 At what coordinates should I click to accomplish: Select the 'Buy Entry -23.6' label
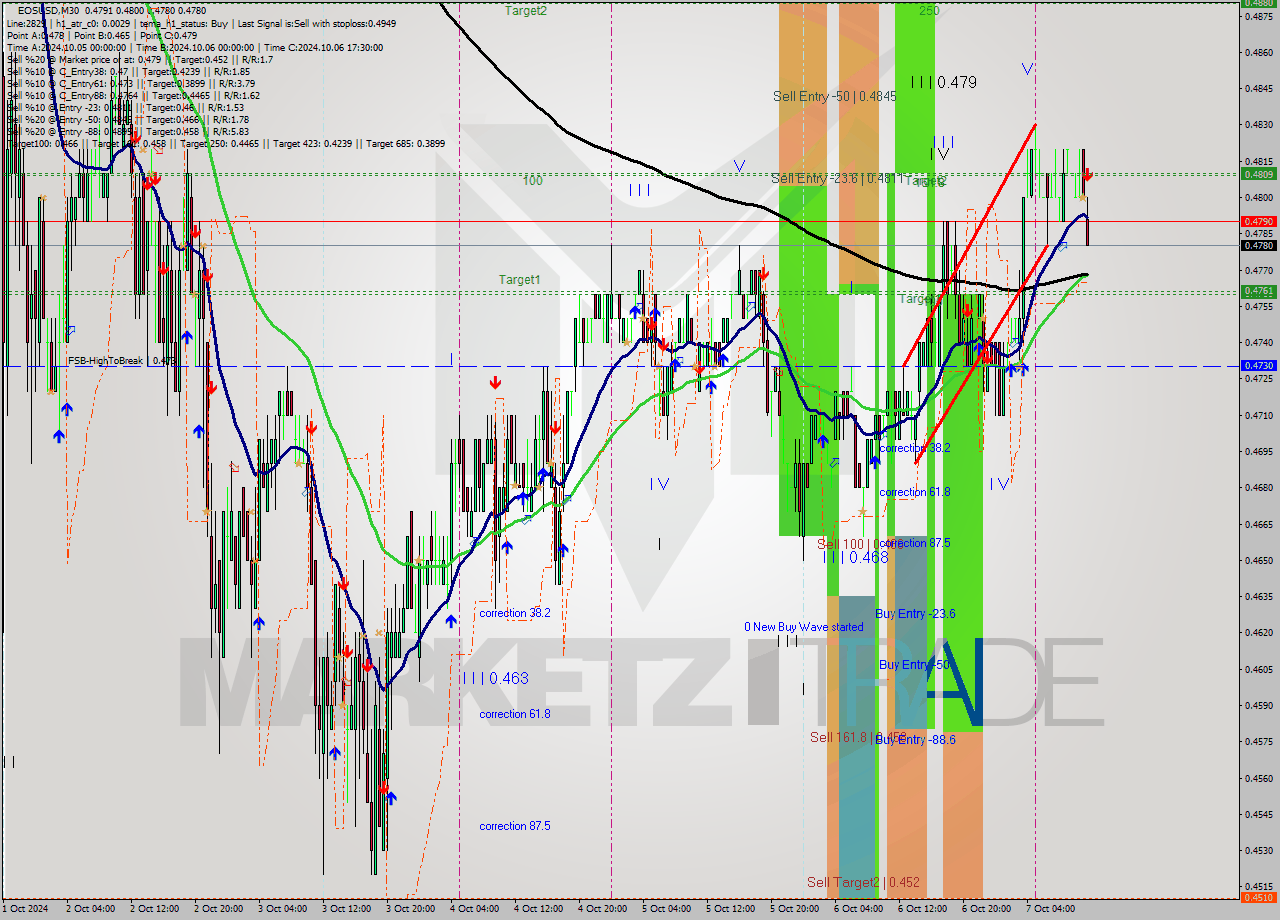point(915,613)
